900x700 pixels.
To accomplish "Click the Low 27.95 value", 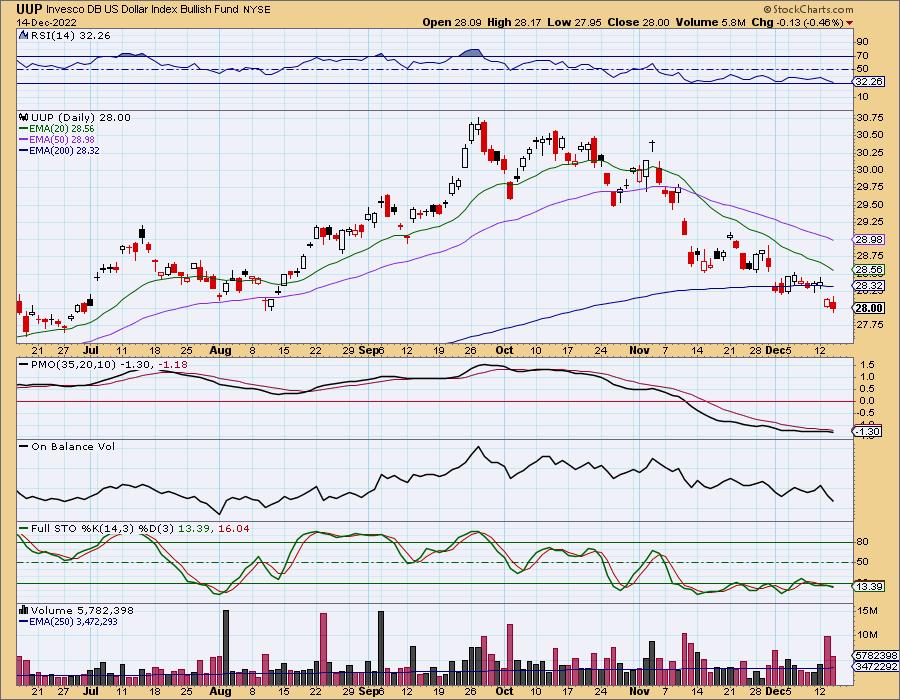I will 575,22.
